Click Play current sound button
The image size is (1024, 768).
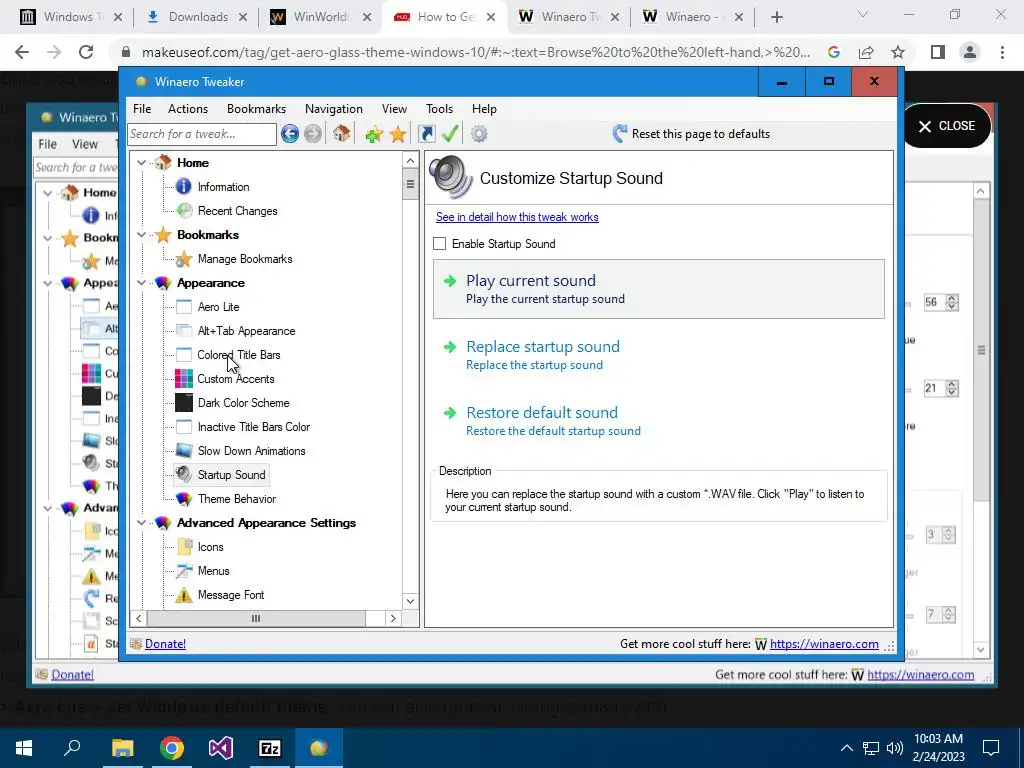coord(659,289)
